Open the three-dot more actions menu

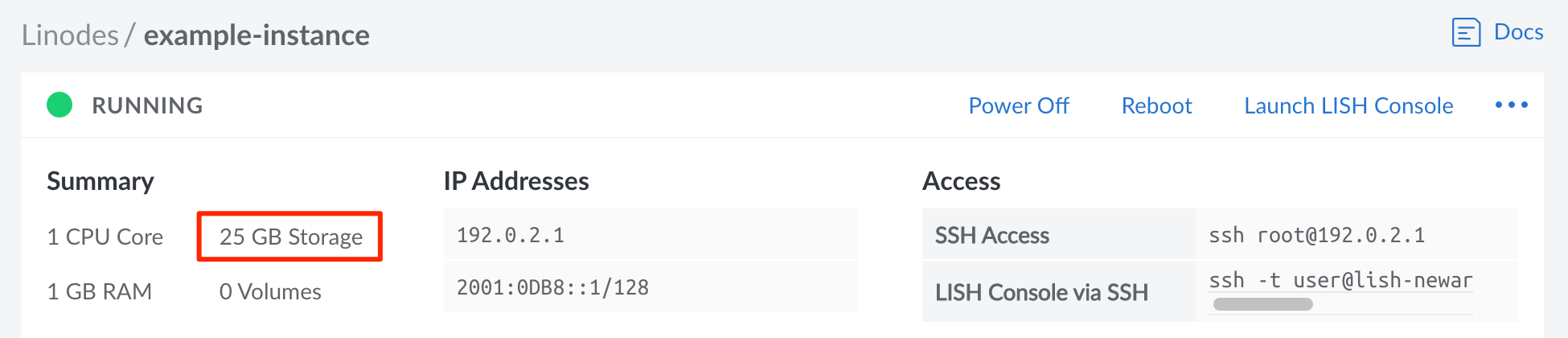point(1511,105)
